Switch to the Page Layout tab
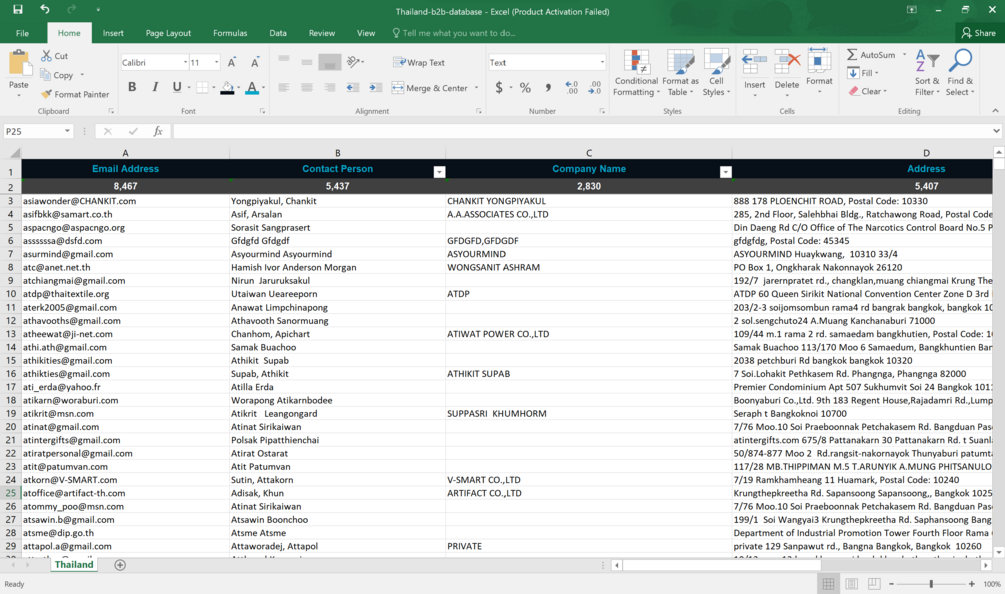This screenshot has width=1005, height=594. 168,33
